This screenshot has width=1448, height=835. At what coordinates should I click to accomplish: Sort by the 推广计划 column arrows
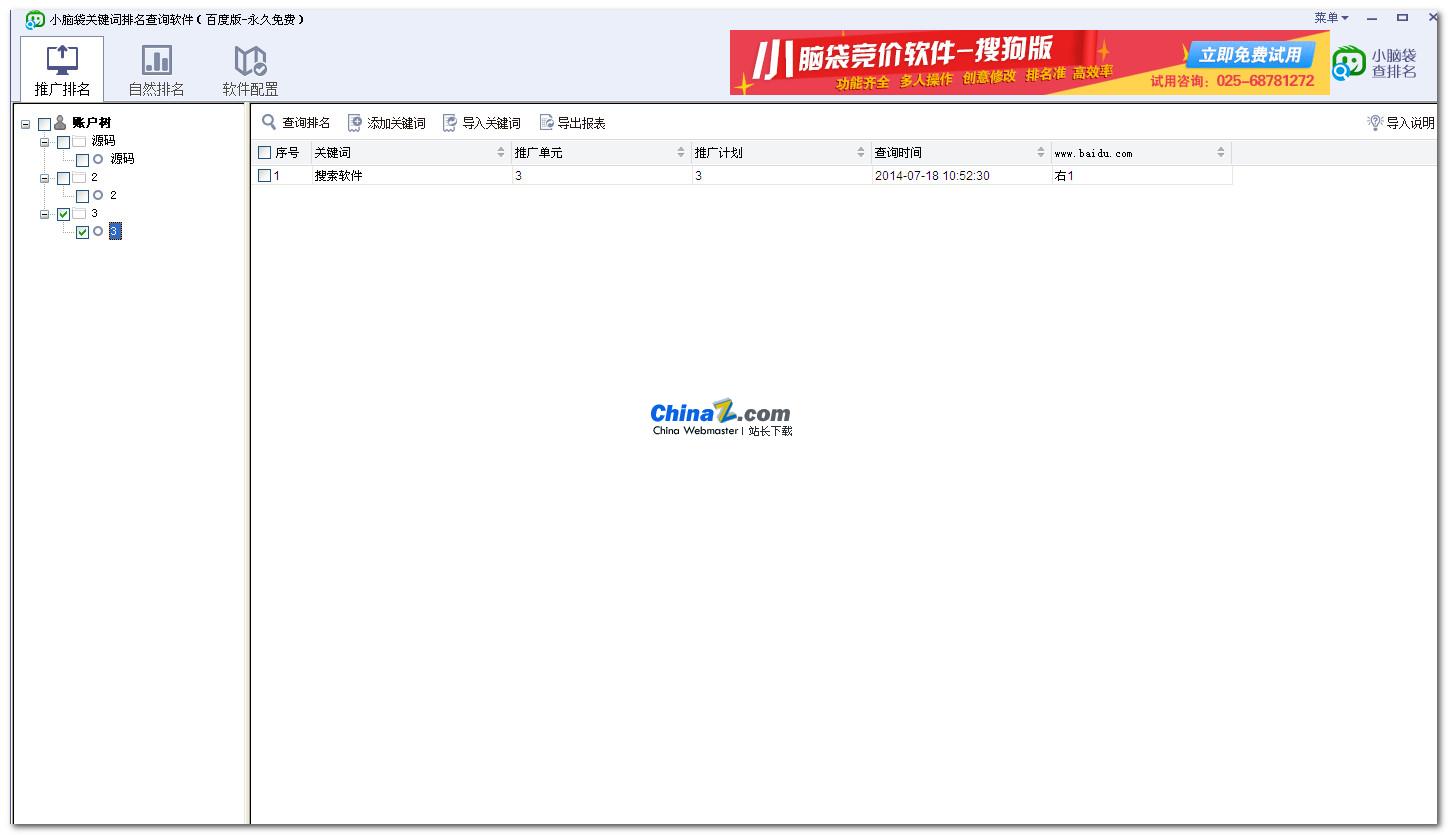click(x=861, y=153)
